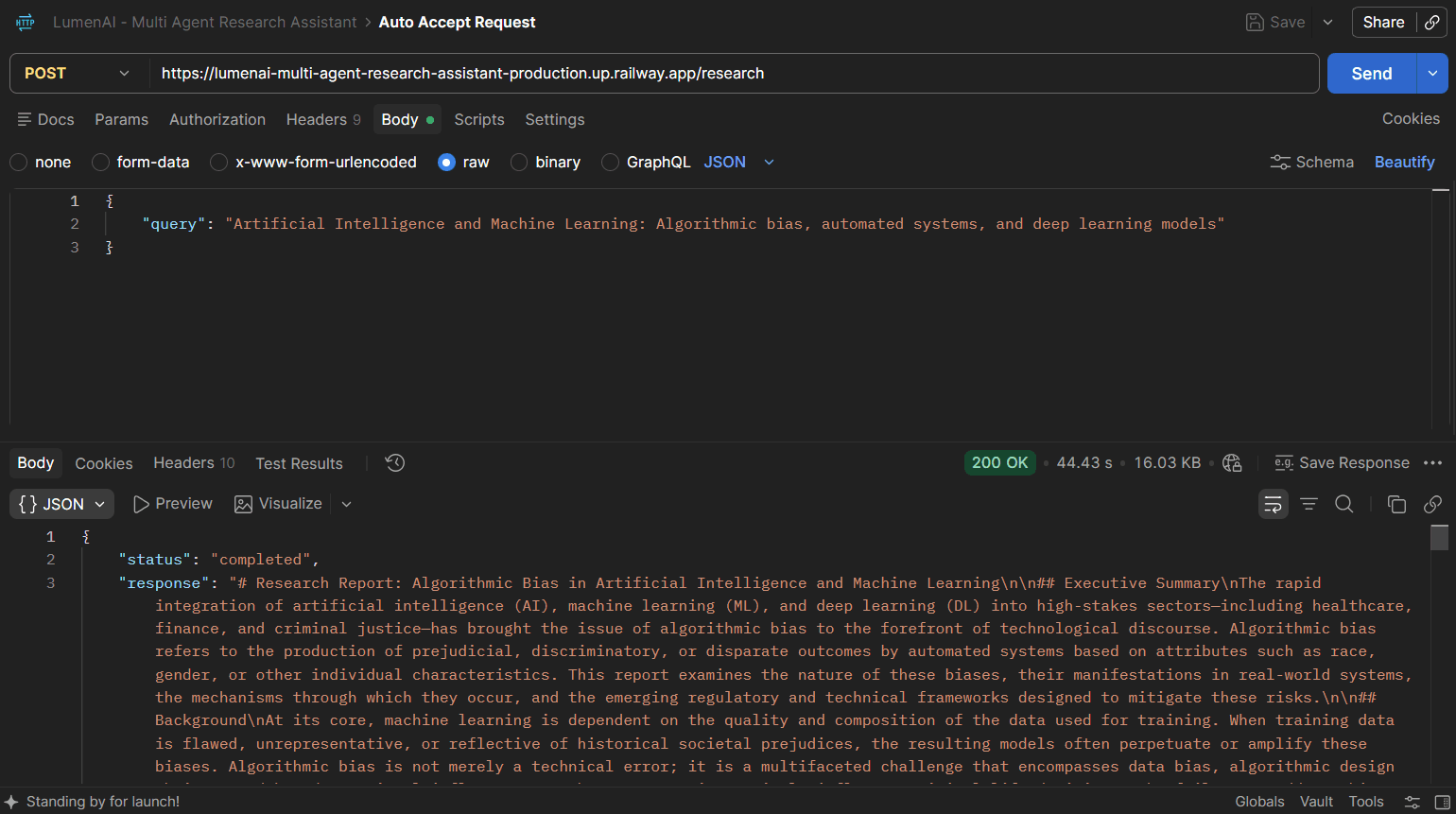Open the response more actions ellipsis
Image resolution: width=1456 pixels, height=814 pixels.
[1432, 462]
